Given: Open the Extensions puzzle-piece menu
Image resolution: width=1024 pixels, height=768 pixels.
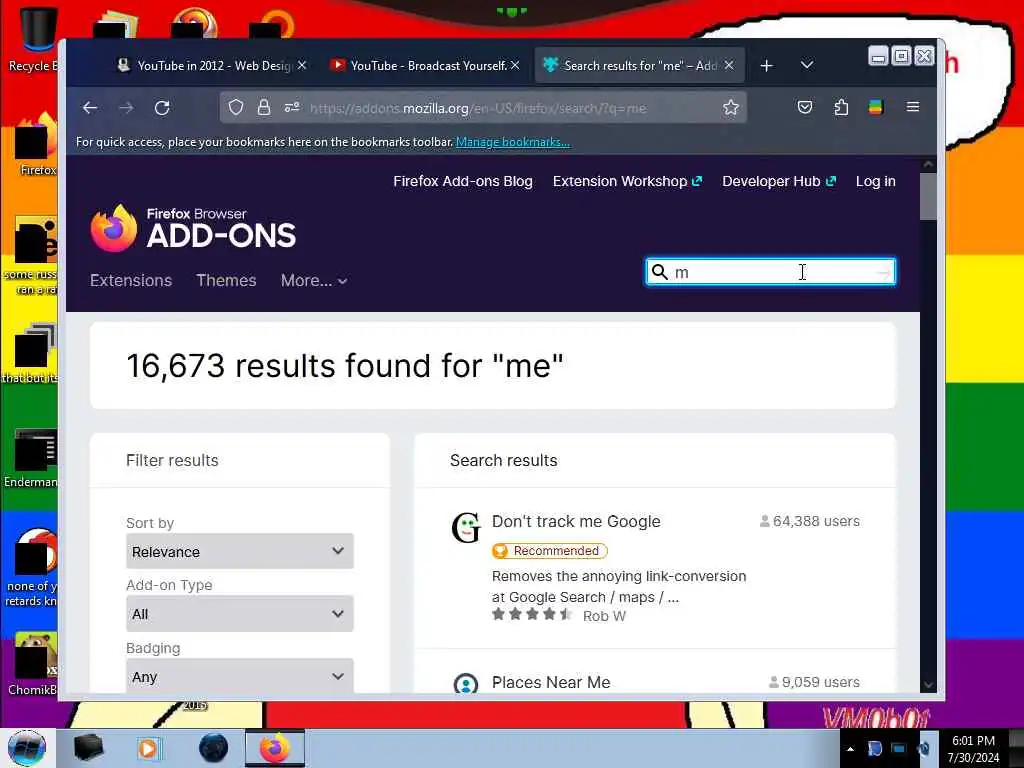Looking at the screenshot, I should click(841, 107).
